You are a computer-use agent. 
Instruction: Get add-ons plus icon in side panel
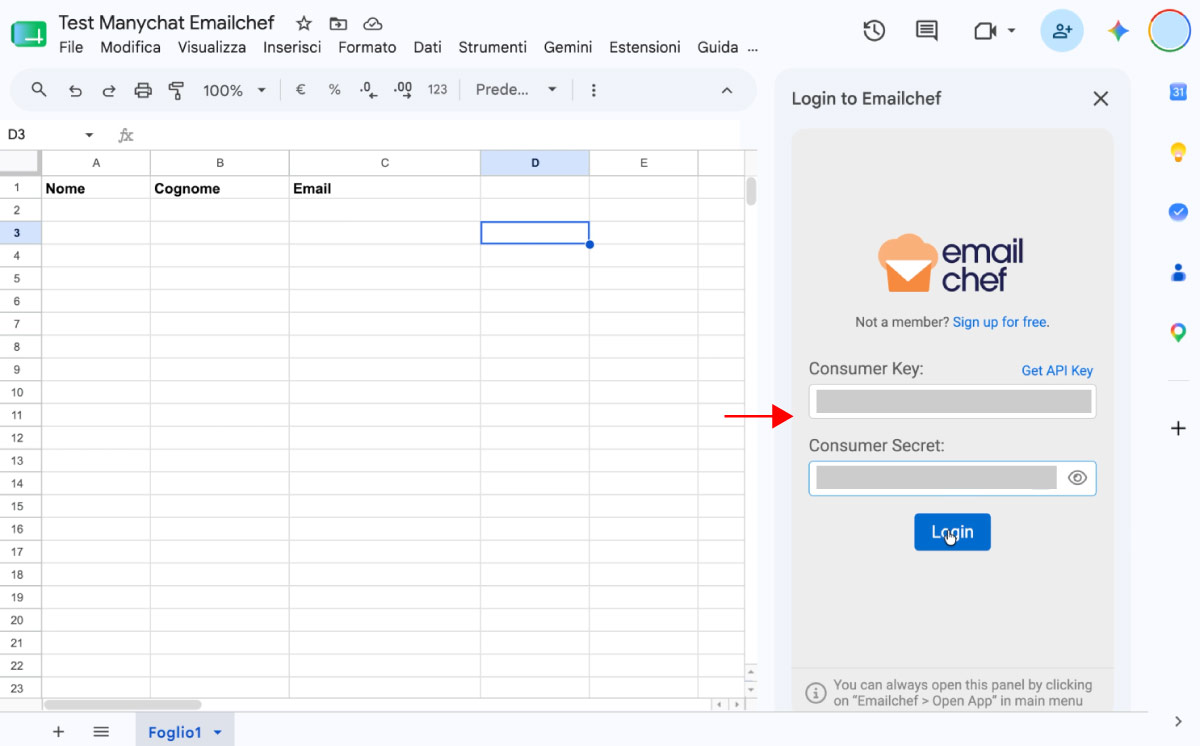point(1178,428)
